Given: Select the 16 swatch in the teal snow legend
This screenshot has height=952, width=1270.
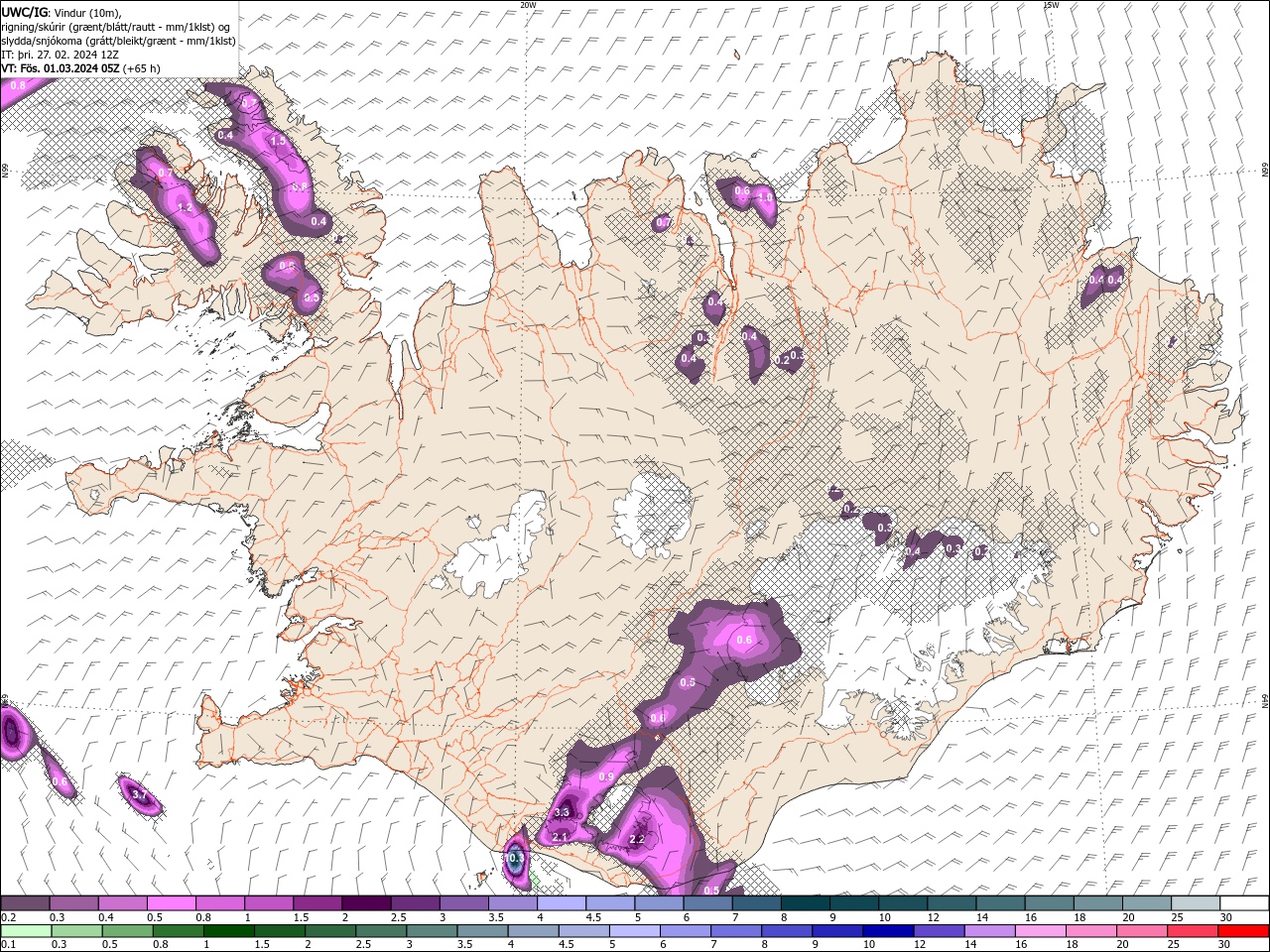Looking at the screenshot, I should pyautogui.click(x=1049, y=903).
